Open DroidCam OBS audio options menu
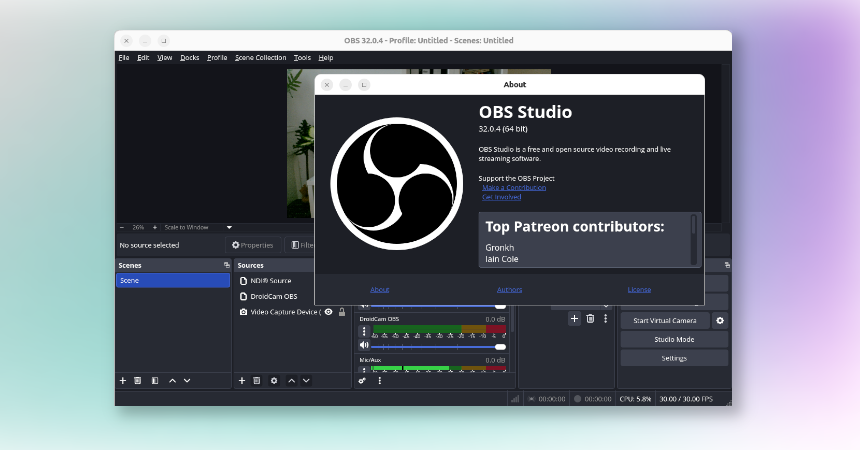This screenshot has height=450, width=860. 364,331
